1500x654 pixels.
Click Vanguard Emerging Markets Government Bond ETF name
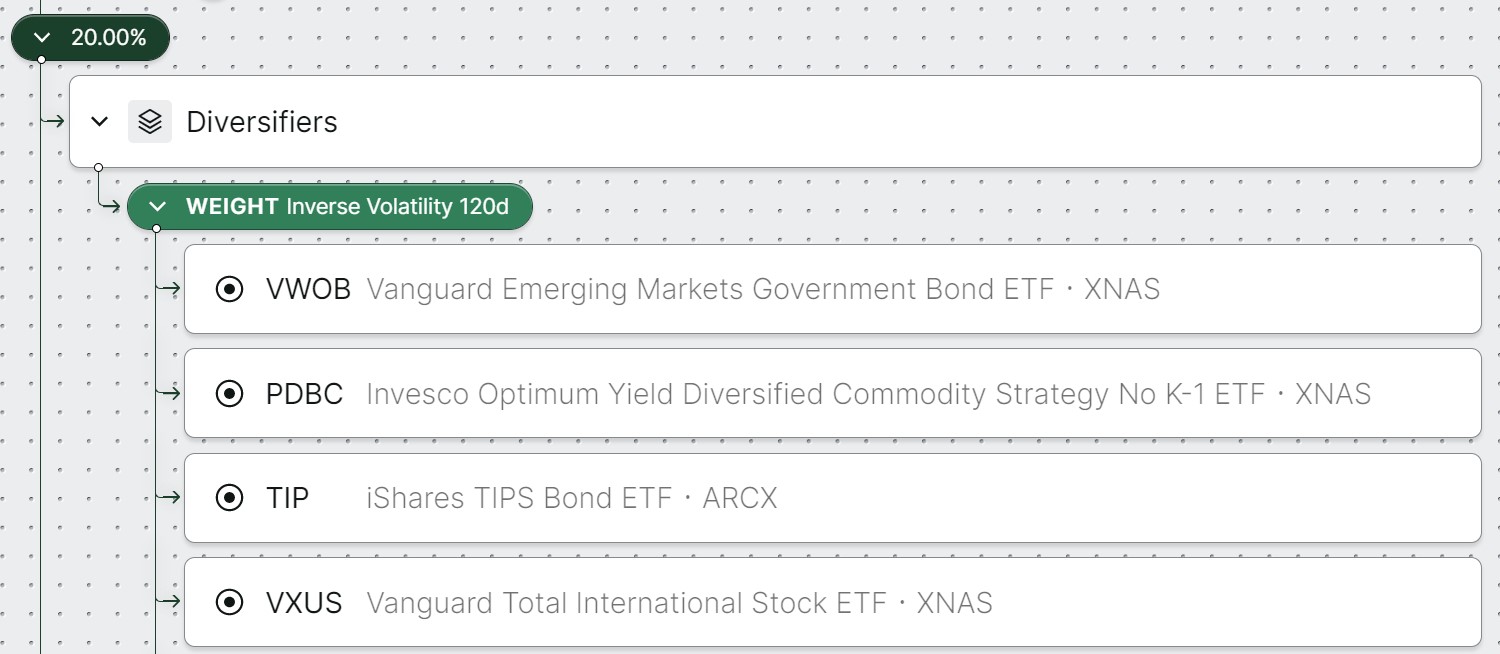tap(710, 289)
